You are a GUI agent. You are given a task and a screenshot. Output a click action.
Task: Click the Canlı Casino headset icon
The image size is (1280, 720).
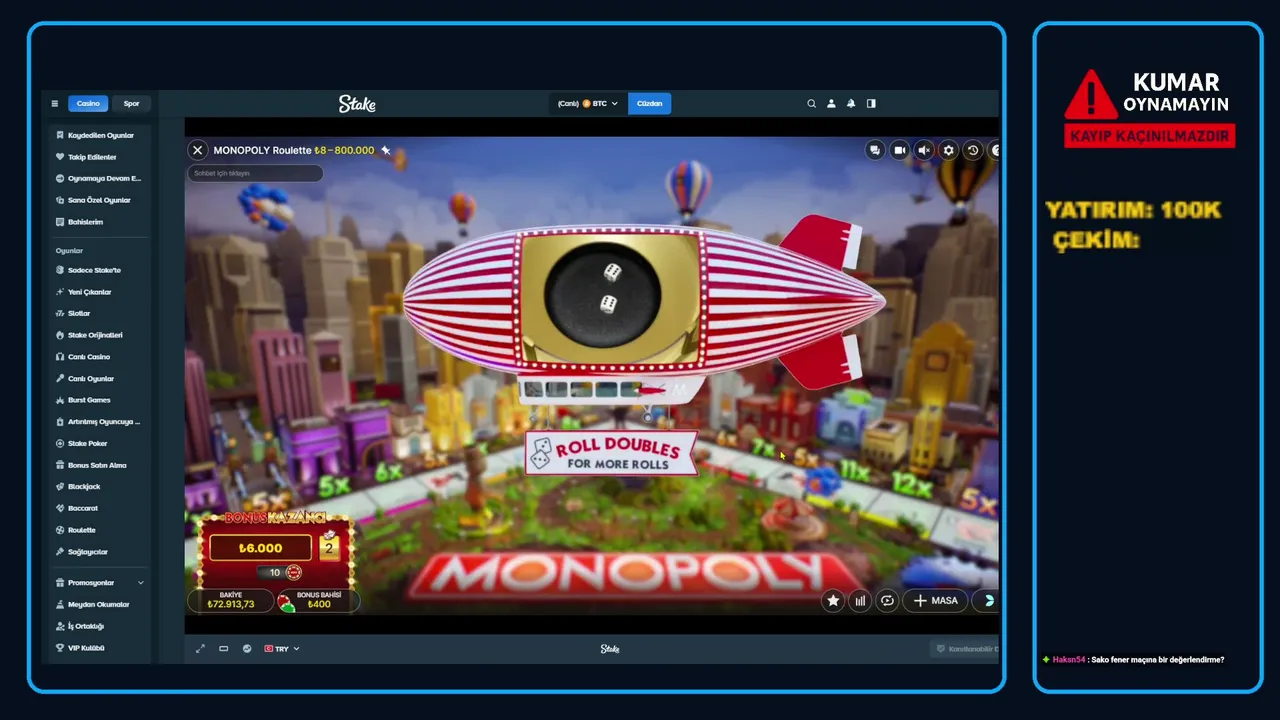(60, 357)
